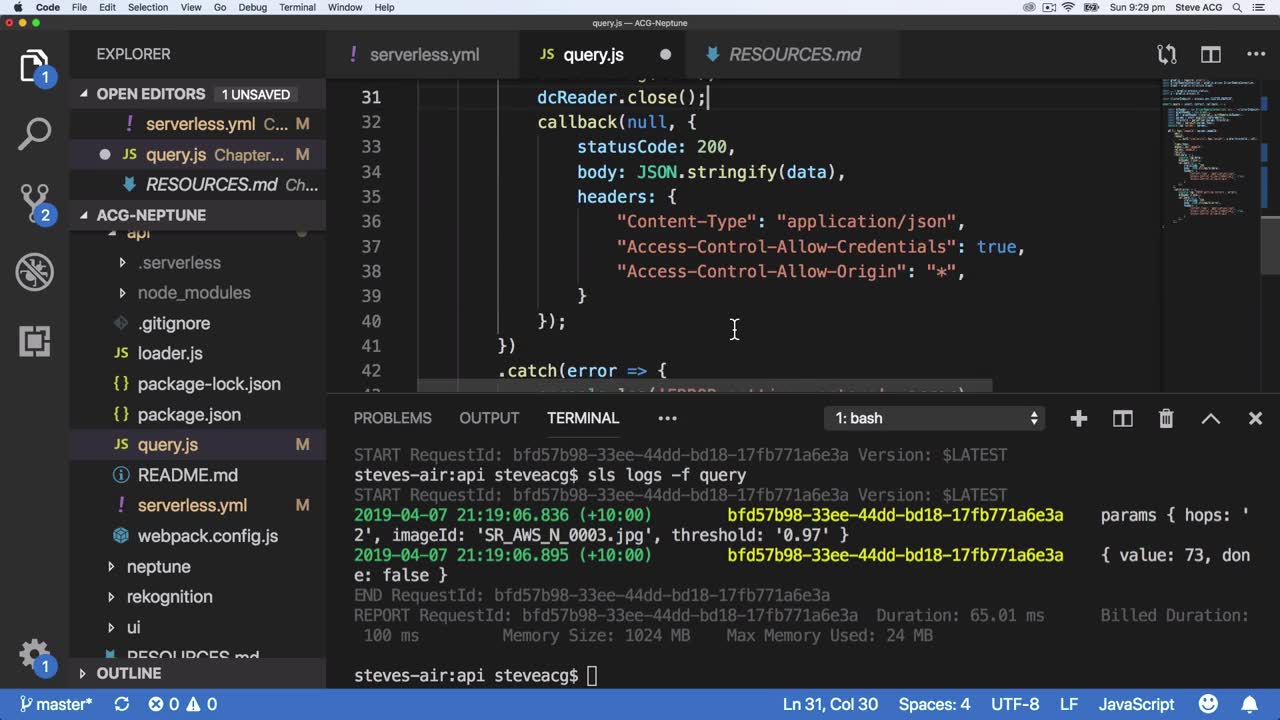Kill terminal using trash icon
Image resolution: width=1280 pixels, height=720 pixels.
click(1166, 419)
